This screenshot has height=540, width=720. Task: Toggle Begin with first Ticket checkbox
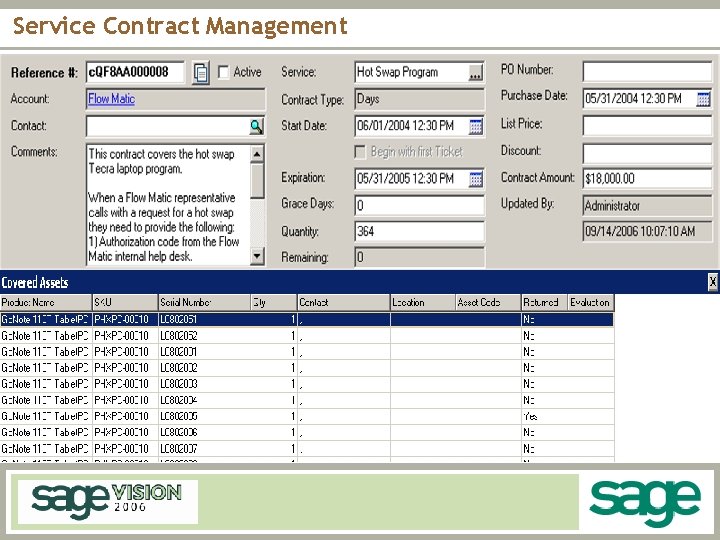click(x=360, y=152)
